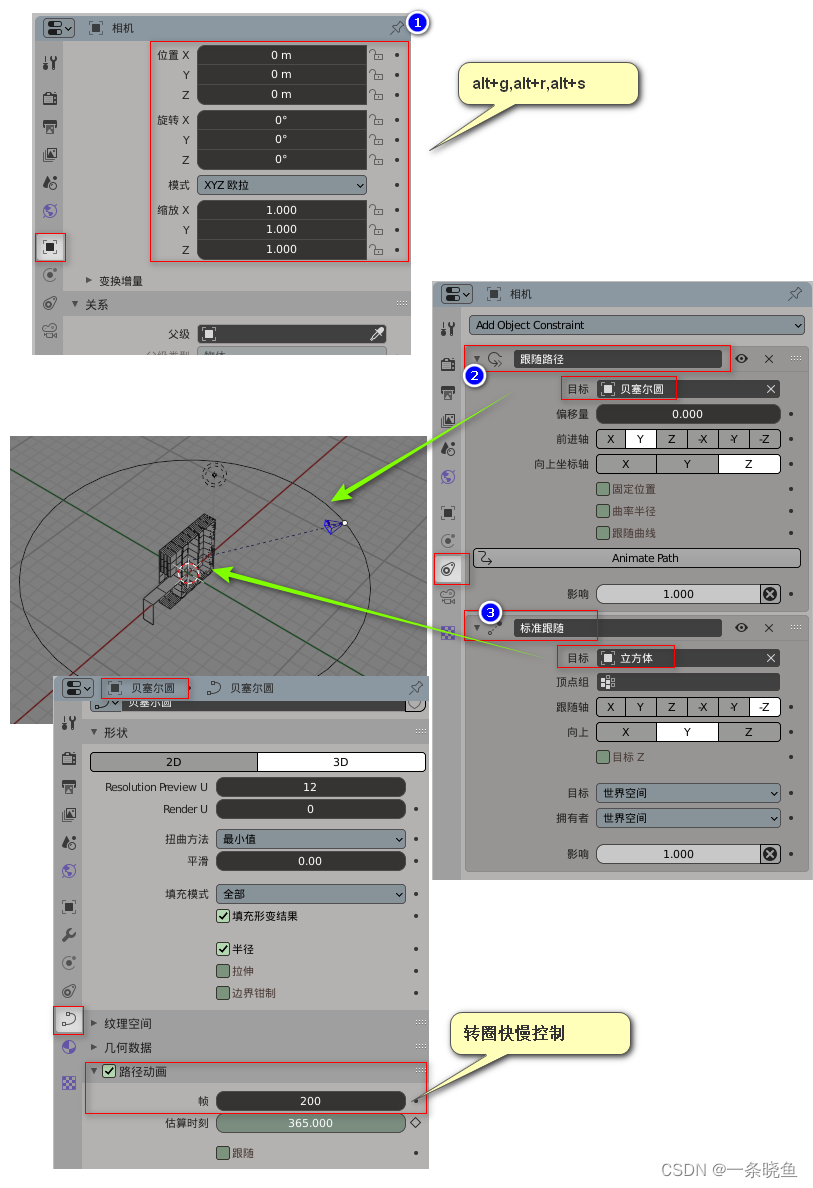Open the 拥有者 世界空间 dropdown
813x1188 pixels.
(x=688, y=818)
